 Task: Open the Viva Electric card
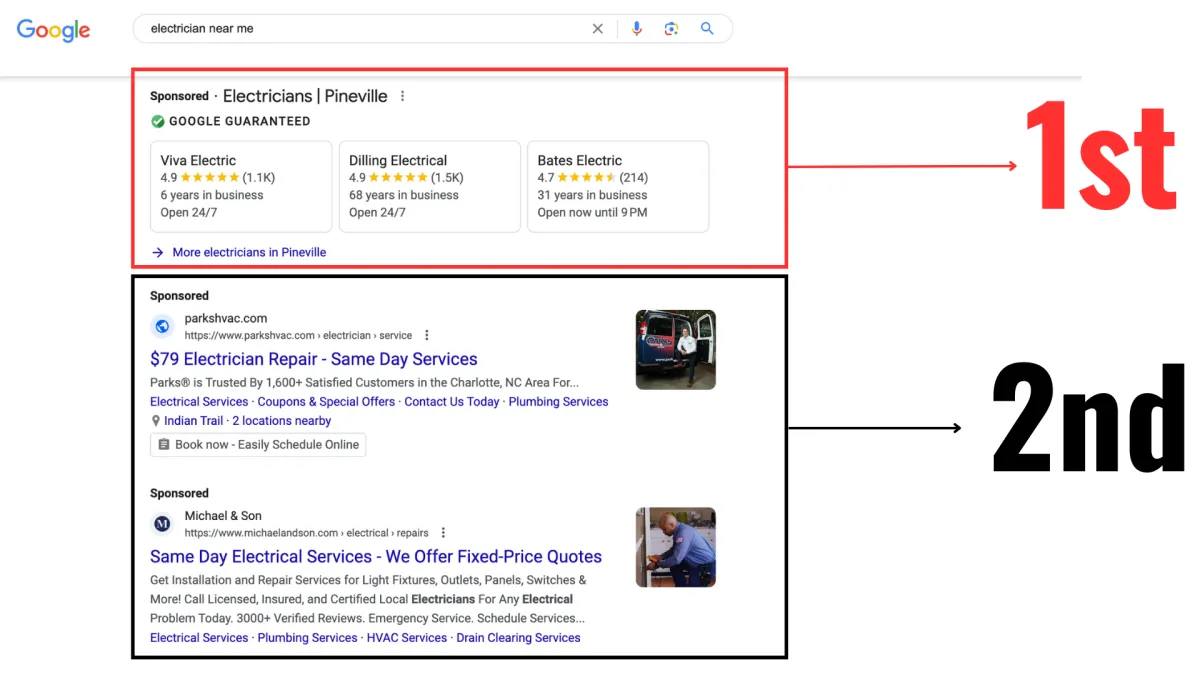241,187
